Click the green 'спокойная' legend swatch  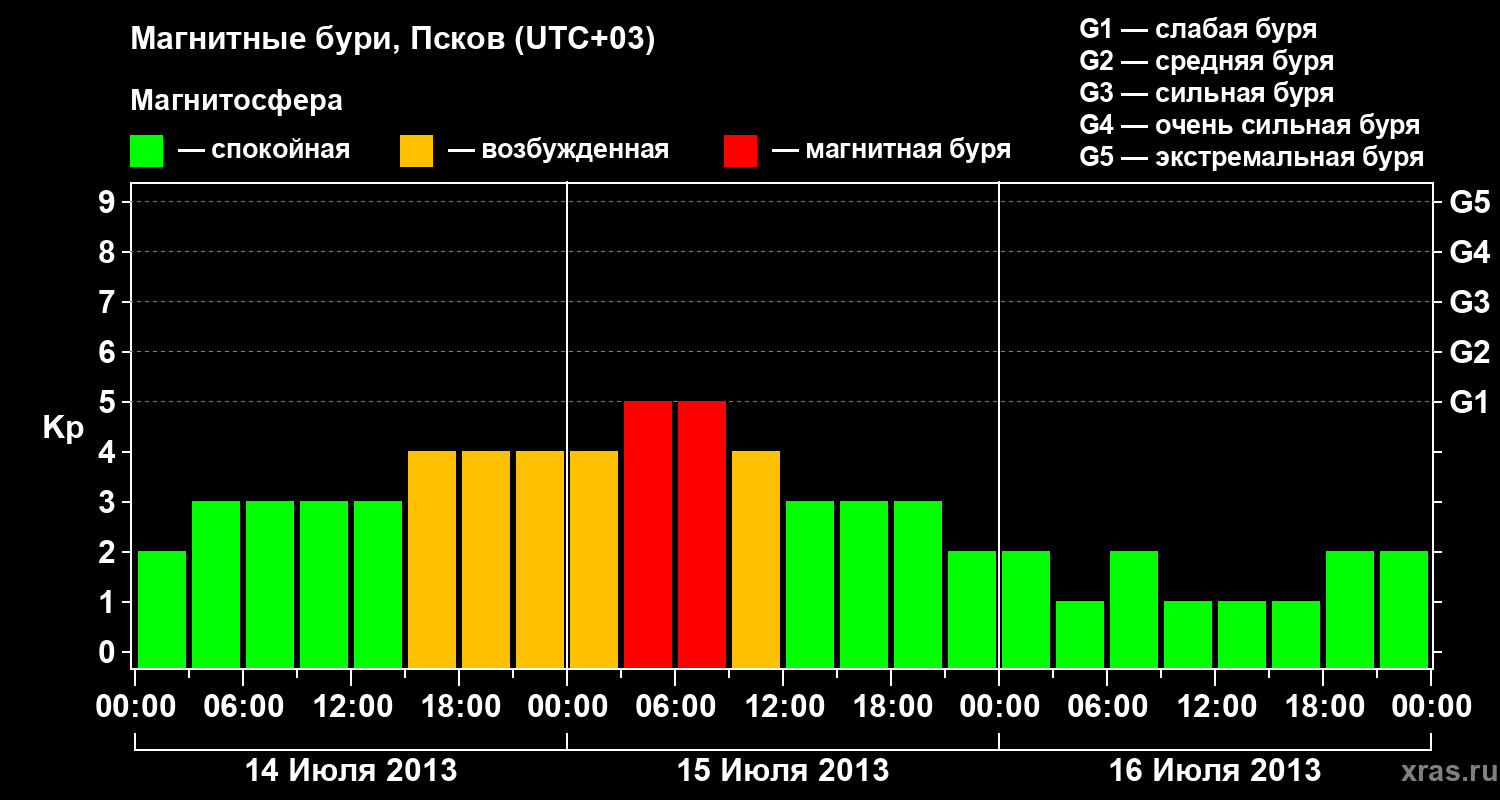(146, 151)
